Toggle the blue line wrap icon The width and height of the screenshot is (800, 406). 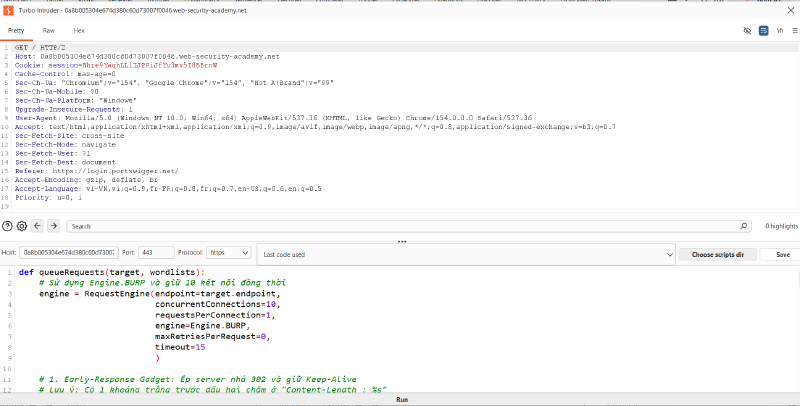(x=763, y=31)
